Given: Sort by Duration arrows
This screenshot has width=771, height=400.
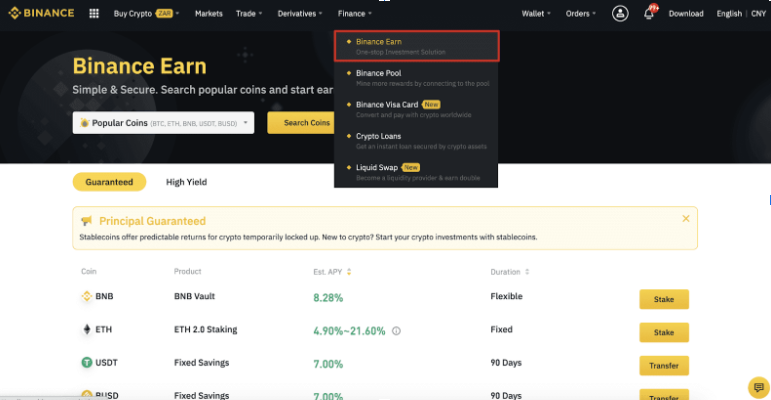Looking at the screenshot, I should click(527, 272).
